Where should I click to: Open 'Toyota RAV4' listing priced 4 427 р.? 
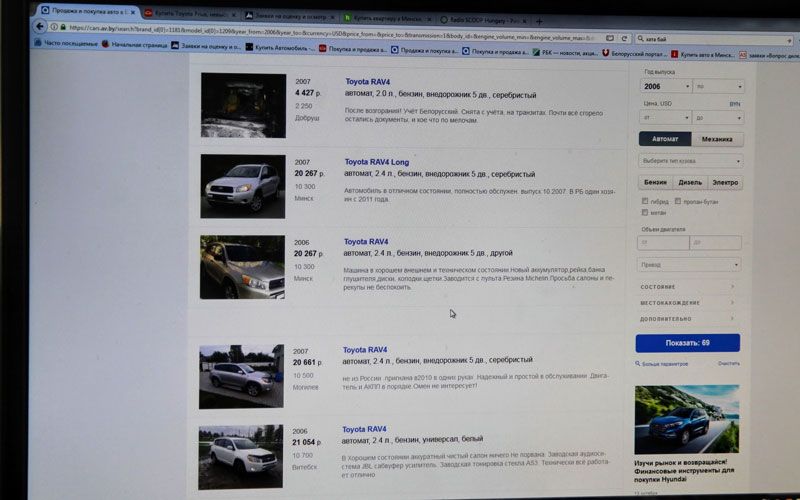367,82
